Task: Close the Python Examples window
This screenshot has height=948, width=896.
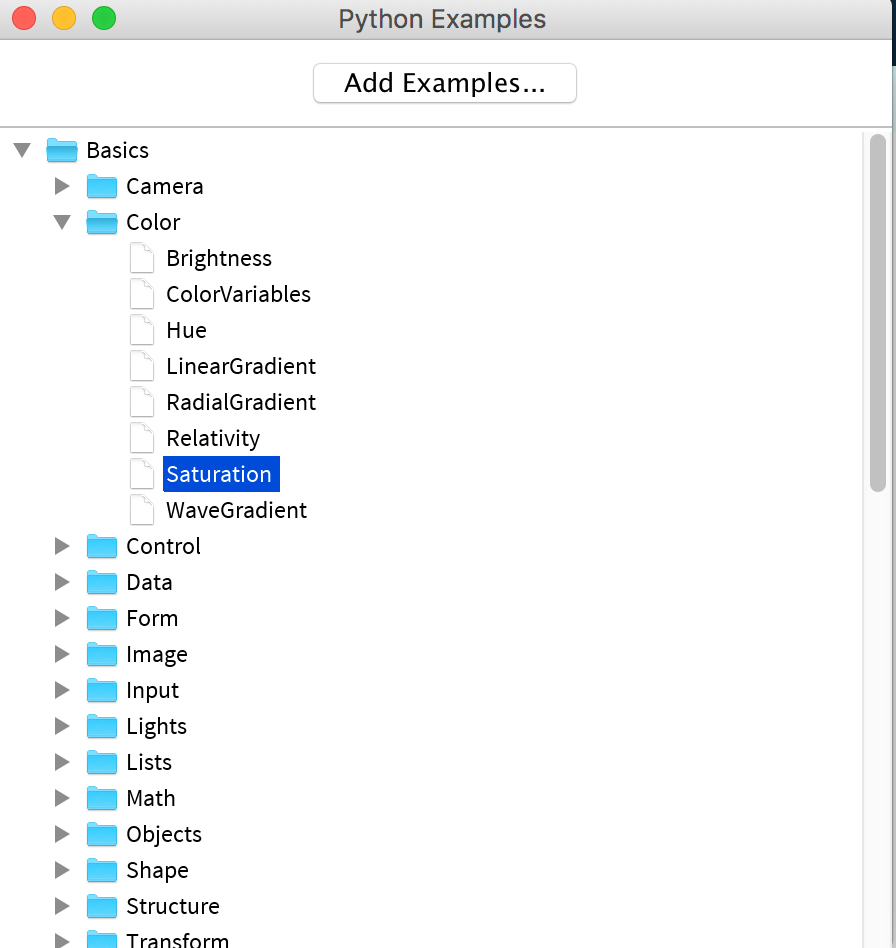Action: tap(24, 18)
